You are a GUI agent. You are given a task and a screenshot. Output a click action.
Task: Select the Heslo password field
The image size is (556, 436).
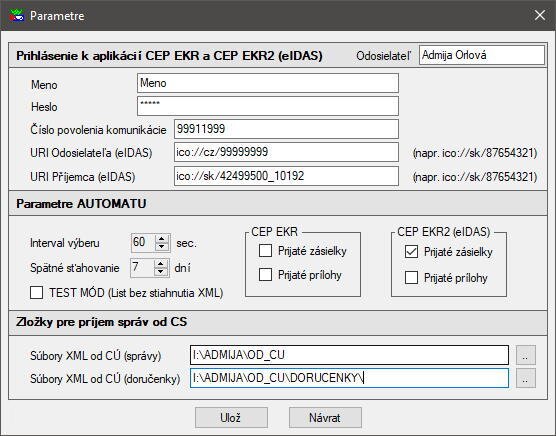click(x=268, y=106)
